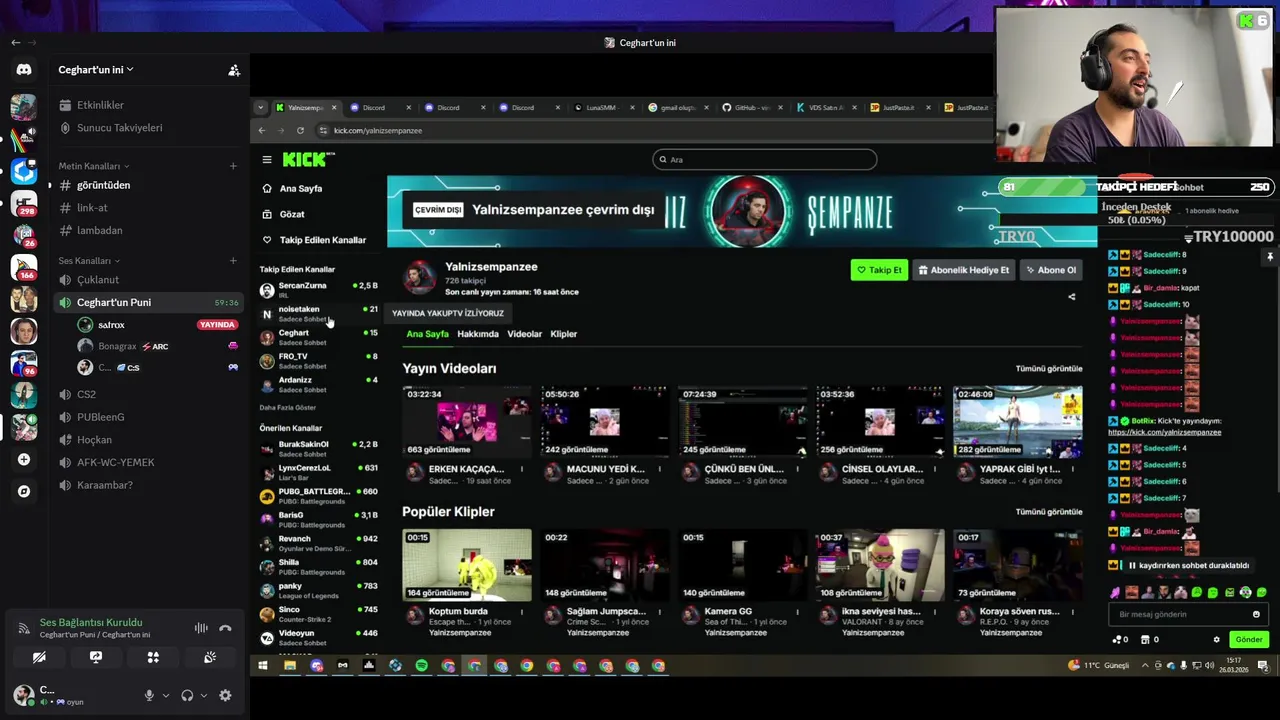Open the Discord discover servers compass icon
Viewport: 1280px width, 720px height.
pos(24,491)
